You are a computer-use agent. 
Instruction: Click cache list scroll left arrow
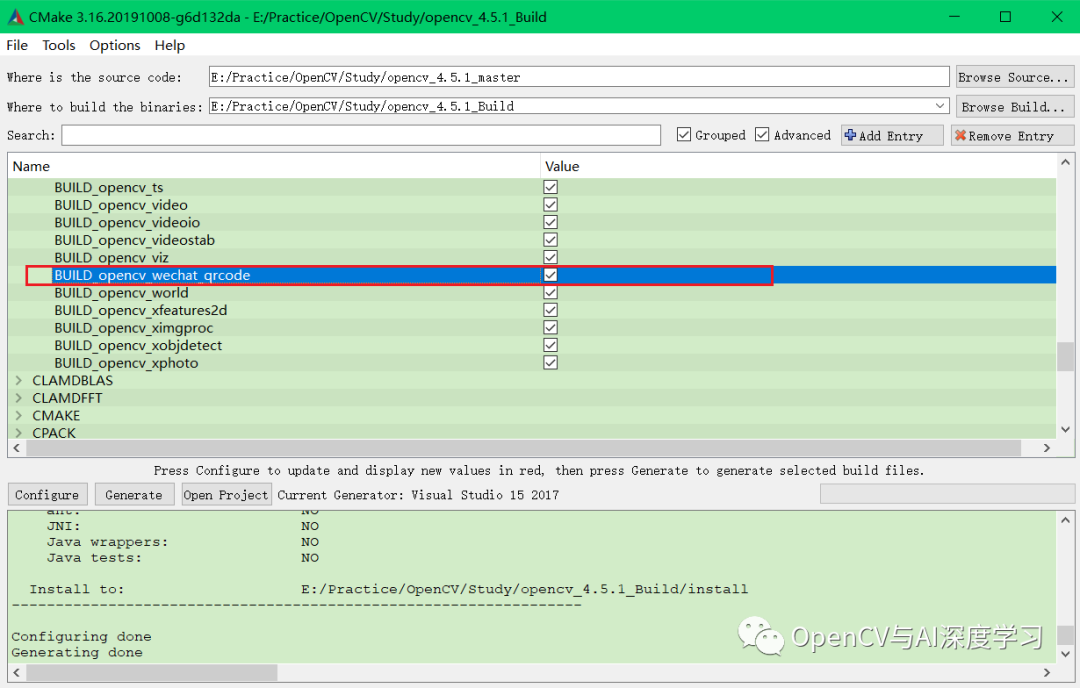click(x=17, y=448)
